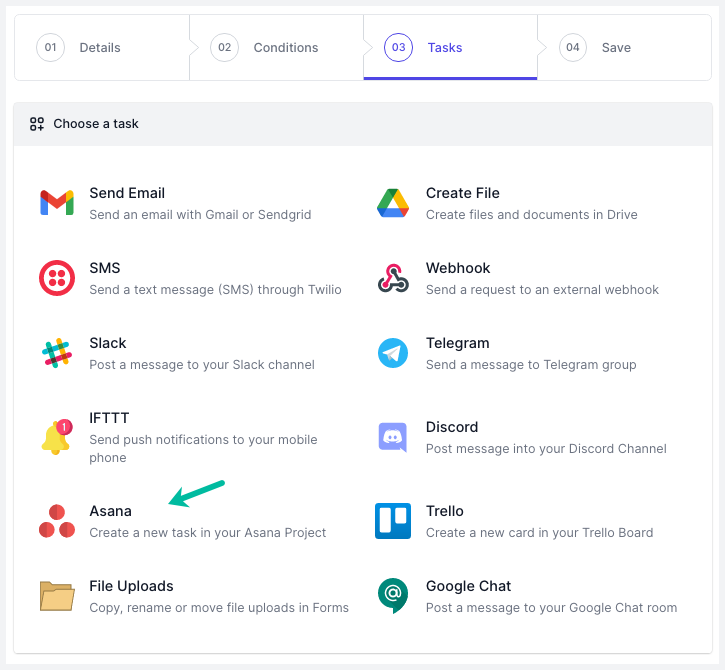
Task: Select the Tasks step tab
Action: pos(450,48)
